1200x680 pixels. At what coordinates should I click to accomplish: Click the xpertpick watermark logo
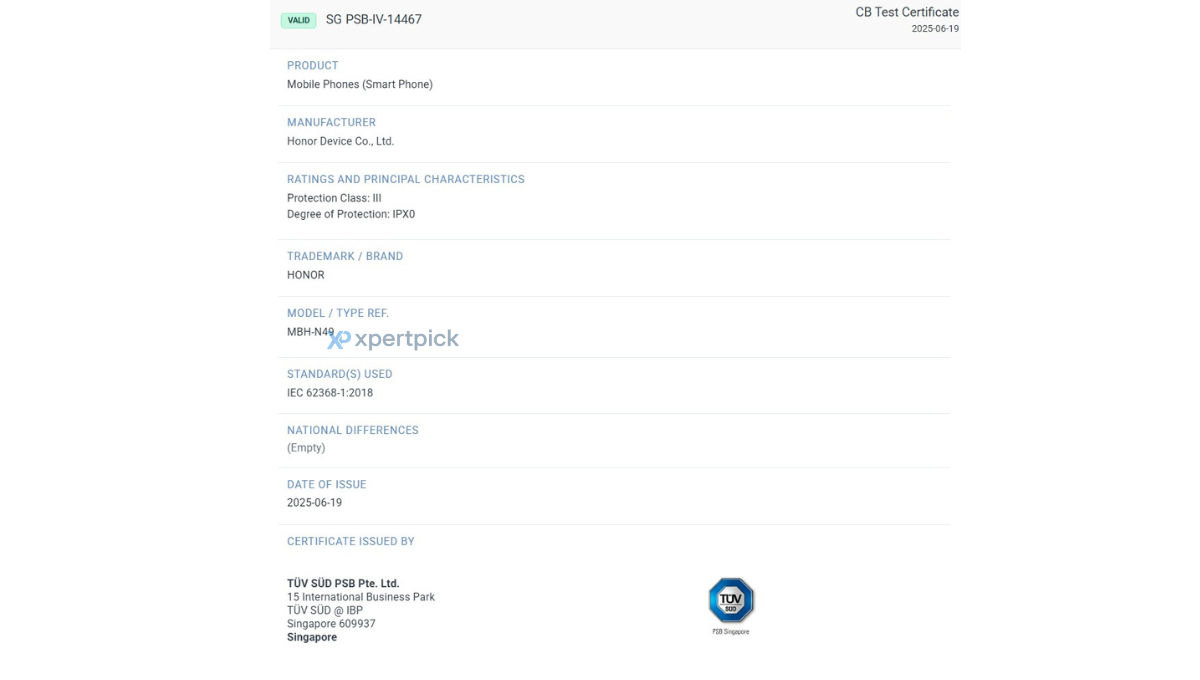tap(393, 339)
